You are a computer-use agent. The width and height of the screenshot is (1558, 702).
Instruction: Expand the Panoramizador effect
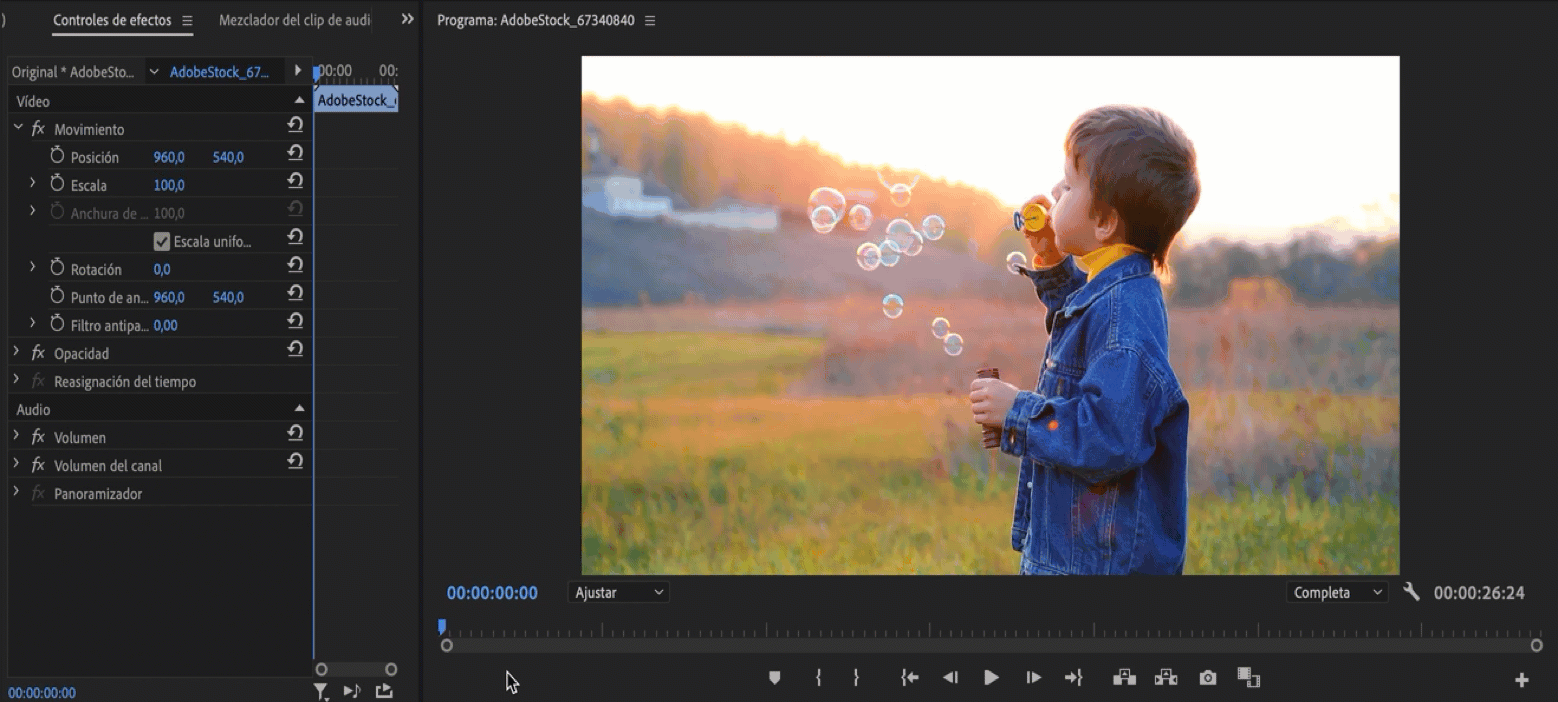16,492
